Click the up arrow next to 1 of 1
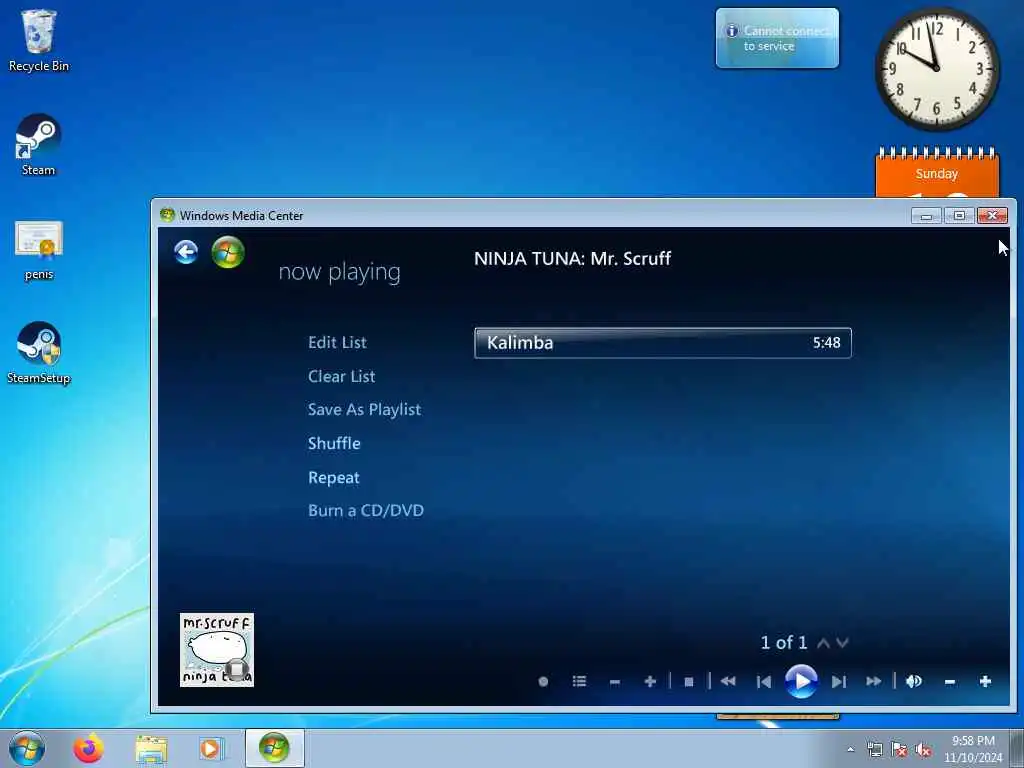 tap(824, 643)
